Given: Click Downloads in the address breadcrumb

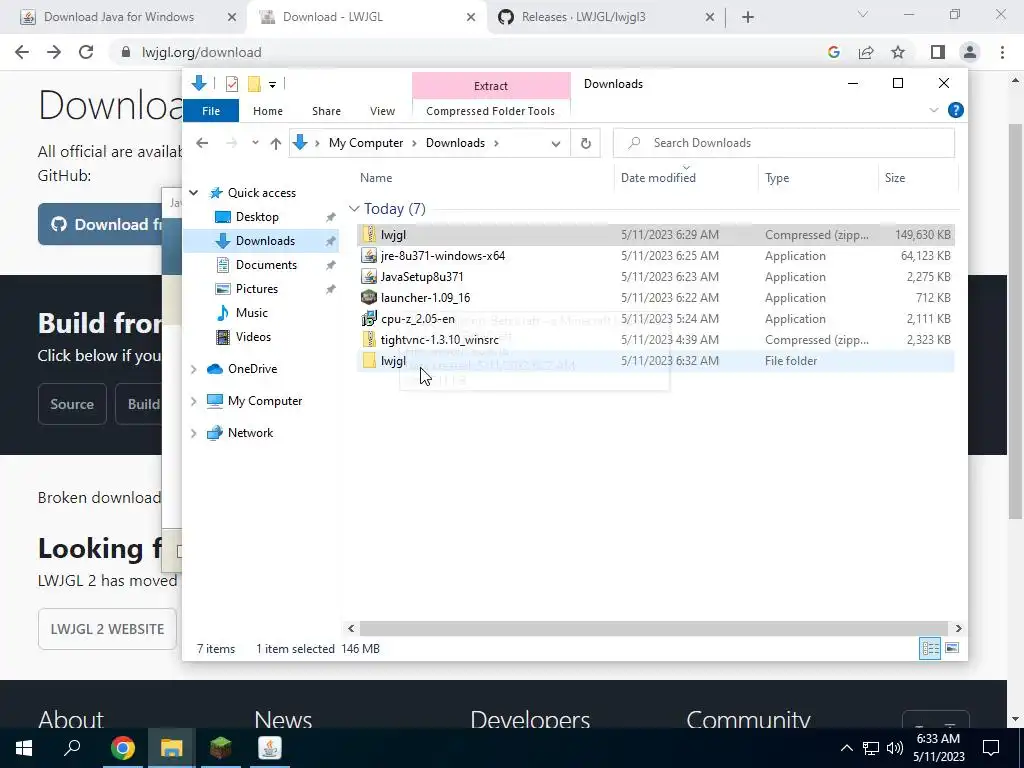Looking at the screenshot, I should pos(455,143).
